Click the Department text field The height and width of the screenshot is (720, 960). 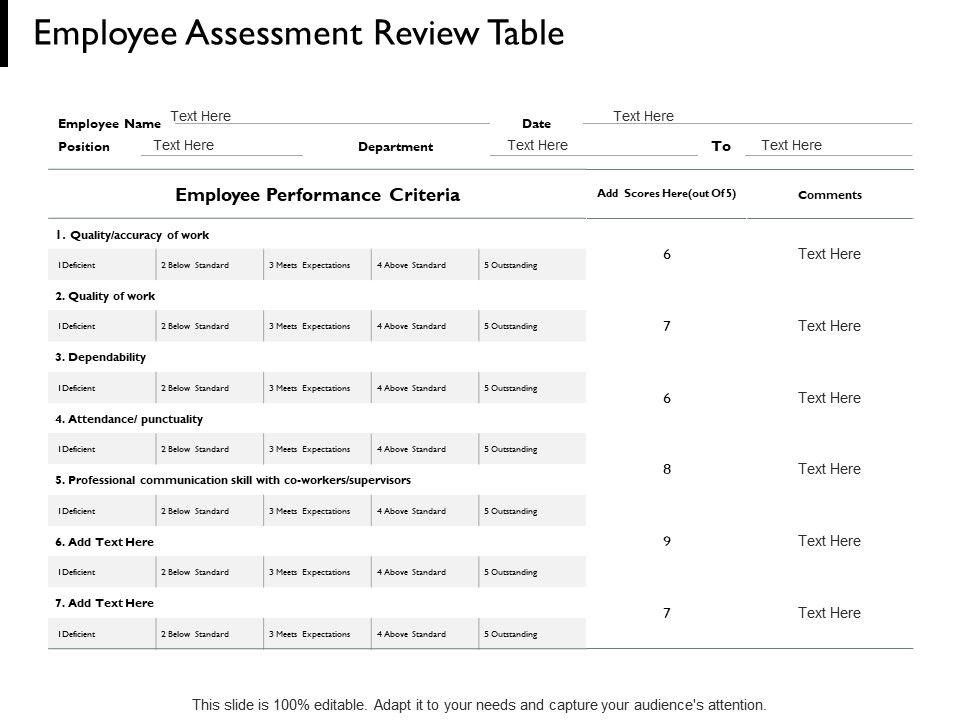538,146
